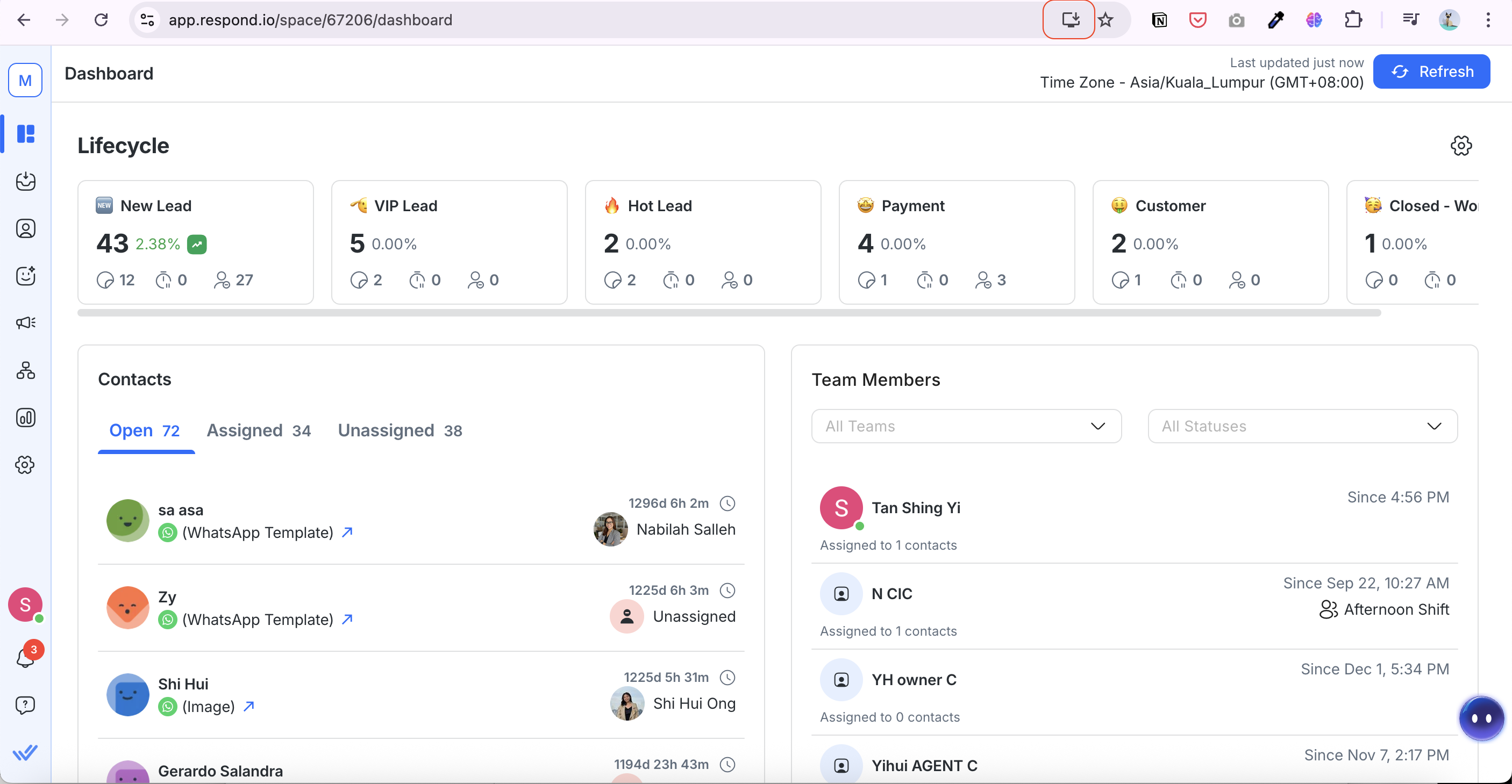Open sa asa conversation arrow link
Viewport: 1512px width, 784px height.
point(347,533)
